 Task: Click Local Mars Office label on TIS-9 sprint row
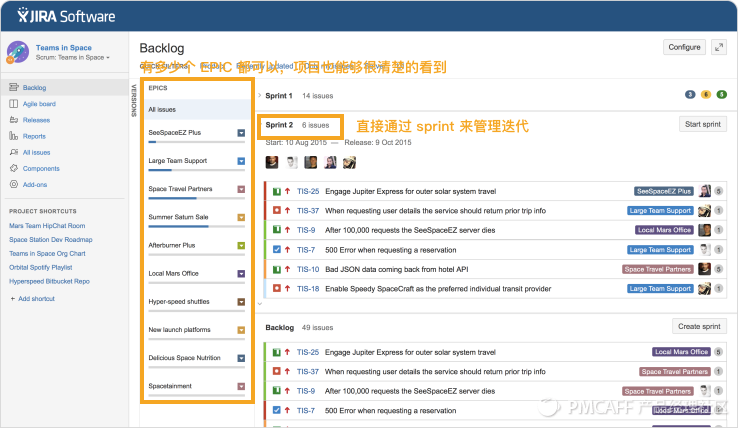664,230
